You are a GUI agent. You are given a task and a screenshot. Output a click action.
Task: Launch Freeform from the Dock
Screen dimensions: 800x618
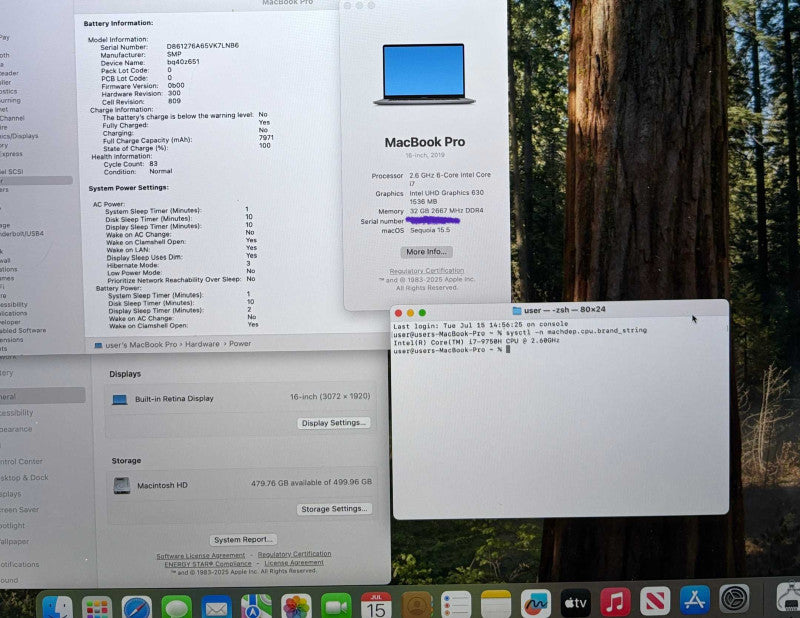tap(536, 604)
